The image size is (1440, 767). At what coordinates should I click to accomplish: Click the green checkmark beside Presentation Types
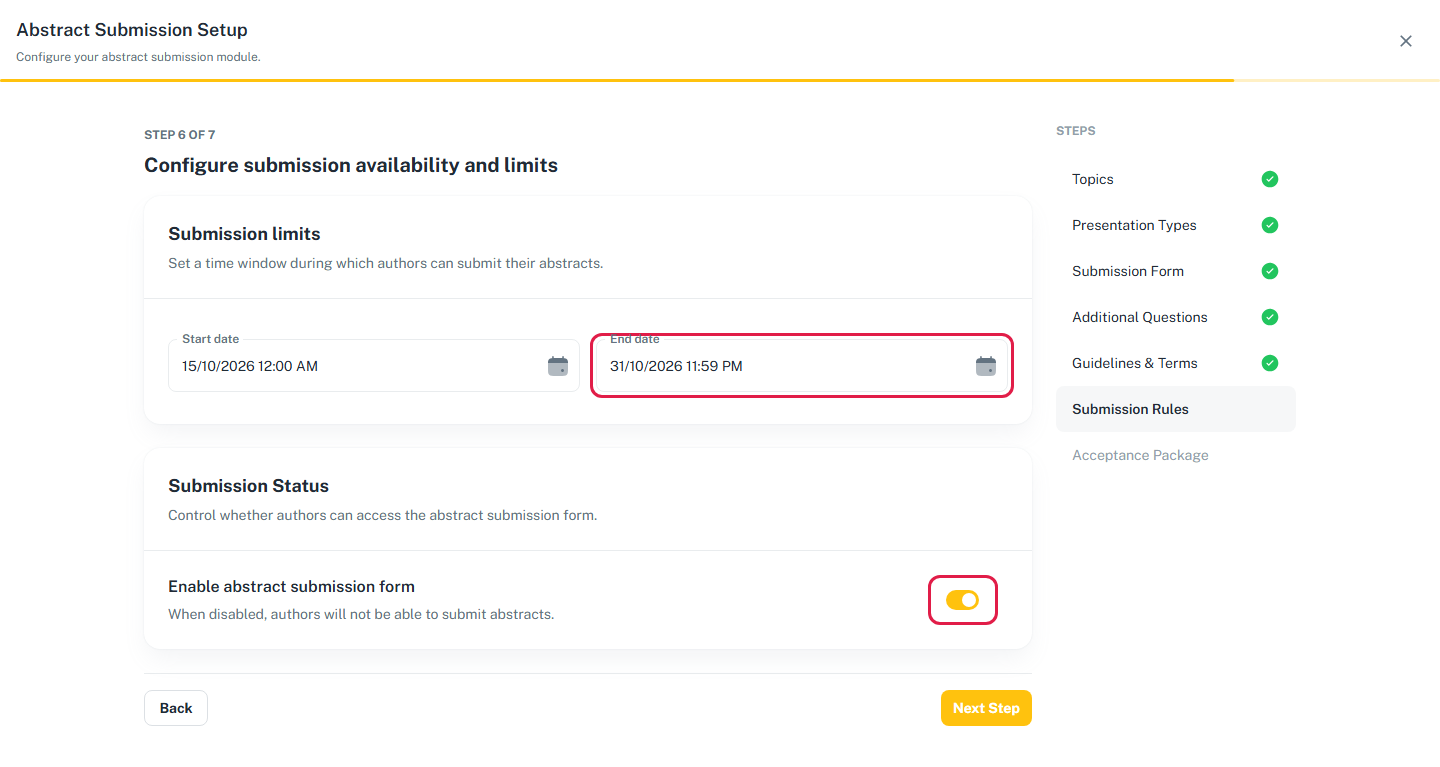[1270, 225]
